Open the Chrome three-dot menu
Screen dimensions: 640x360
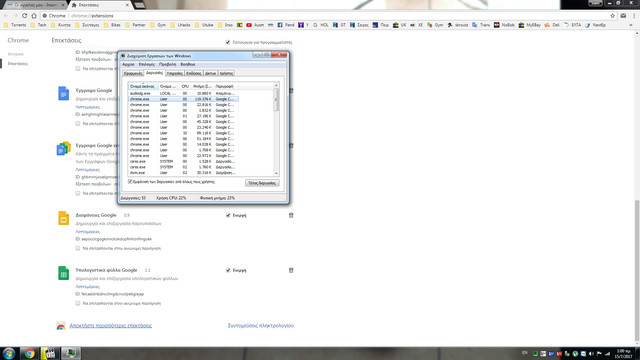[x=634, y=16]
